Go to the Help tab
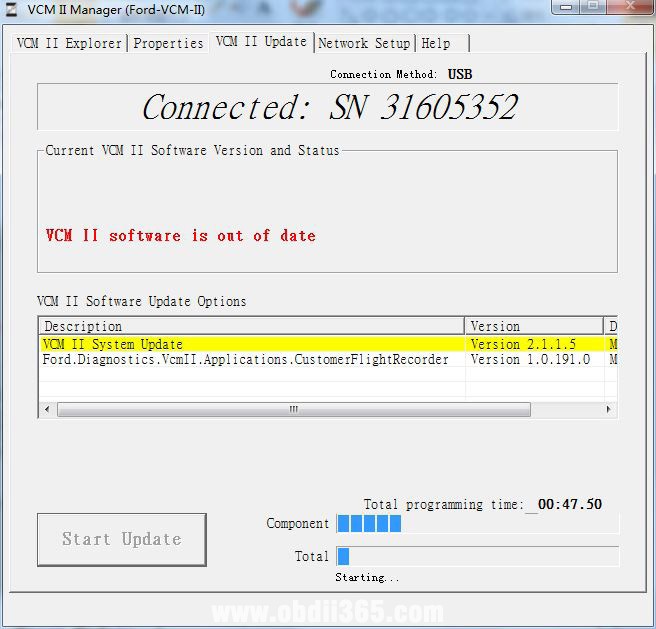The height and width of the screenshot is (629, 656). (x=443, y=43)
